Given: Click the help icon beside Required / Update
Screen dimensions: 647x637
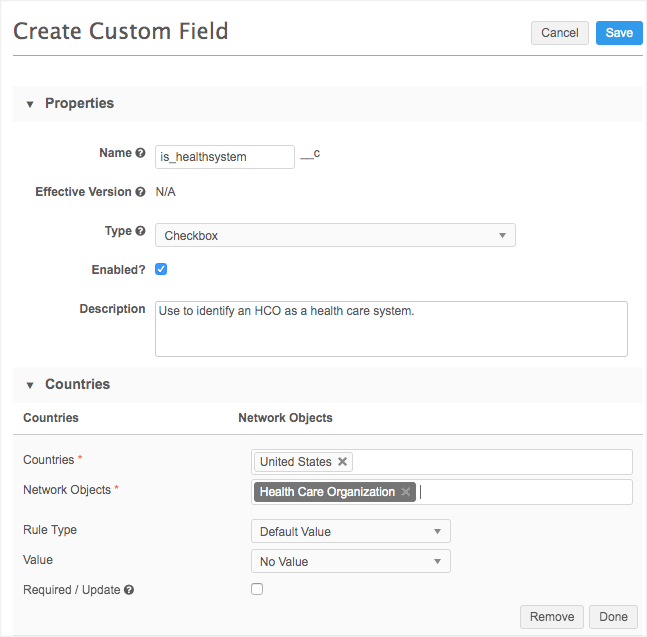Looking at the screenshot, I should (129, 590).
